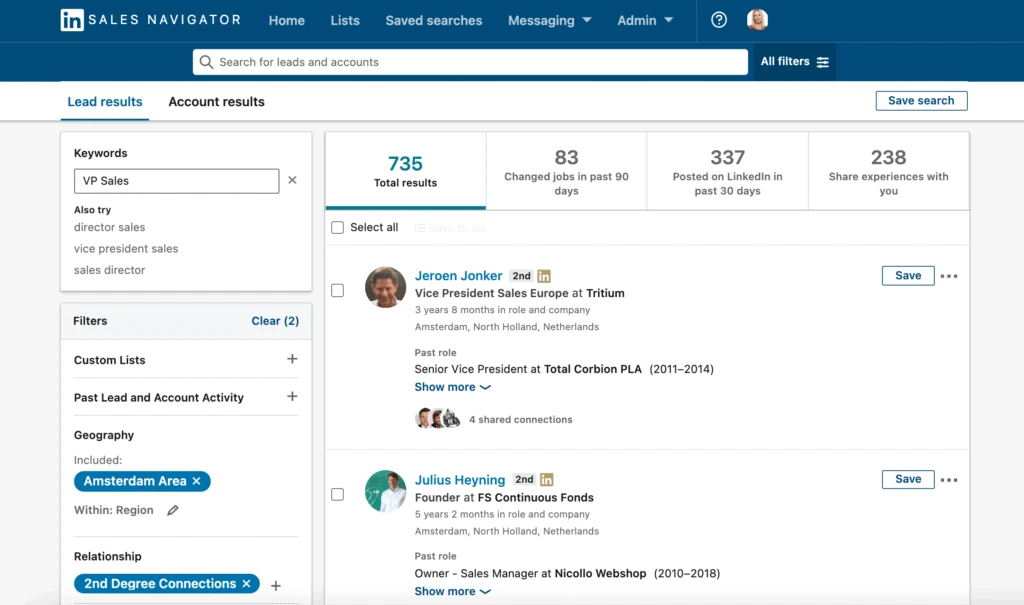Check the Select all checkbox
This screenshot has width=1024, height=605.
[x=337, y=227]
